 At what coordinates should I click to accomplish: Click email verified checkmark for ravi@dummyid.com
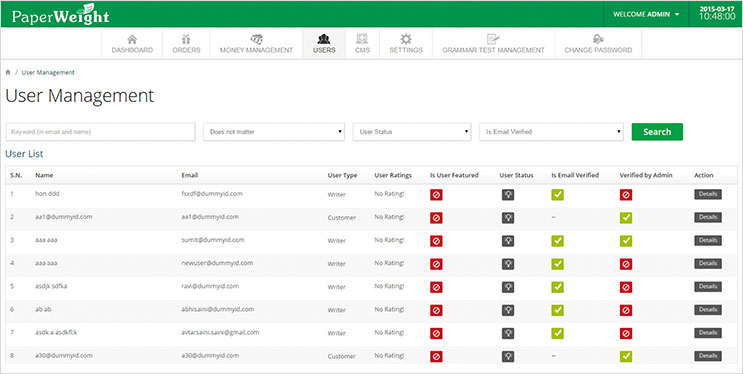[x=558, y=287]
